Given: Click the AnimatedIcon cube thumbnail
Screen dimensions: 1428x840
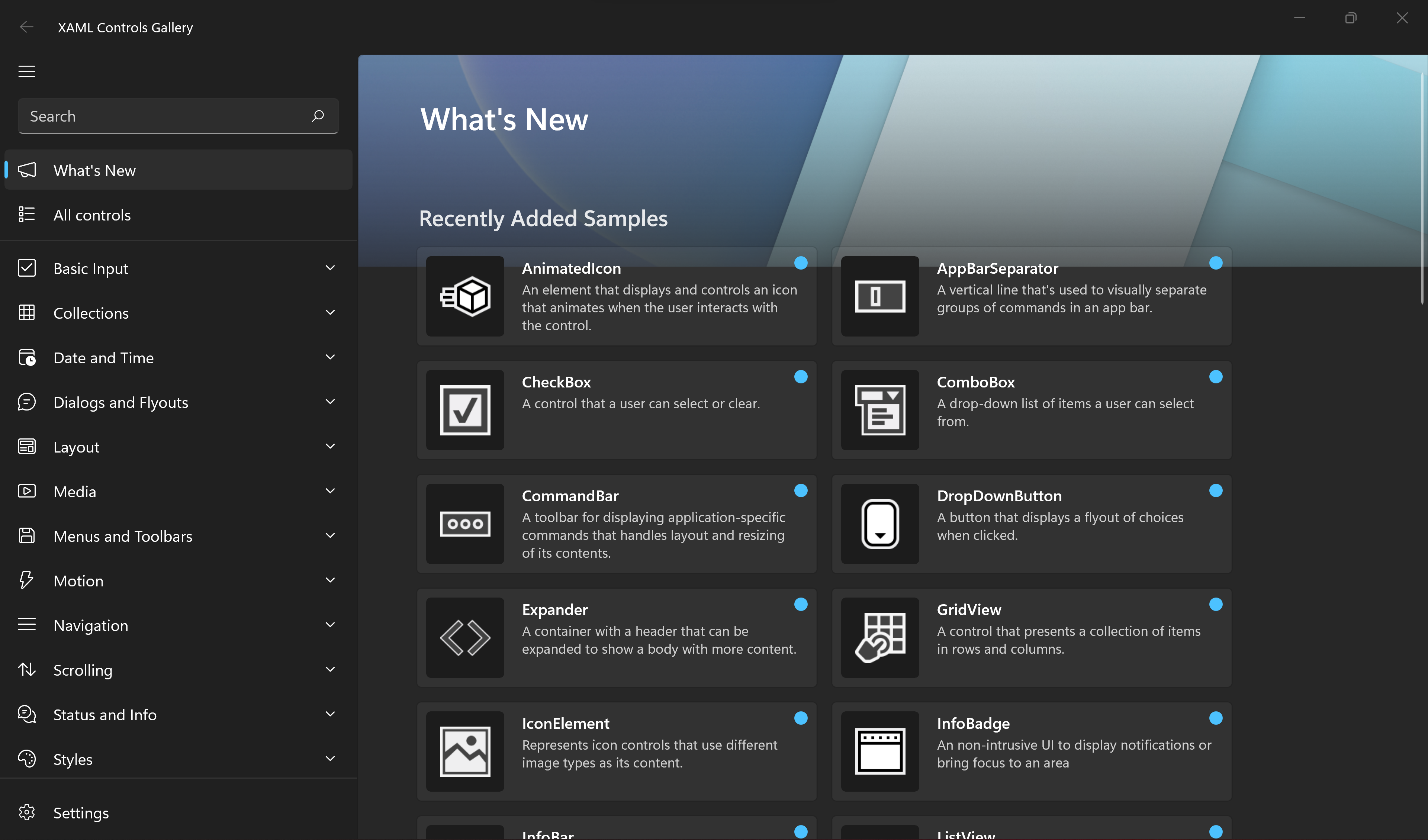Looking at the screenshot, I should [x=465, y=296].
